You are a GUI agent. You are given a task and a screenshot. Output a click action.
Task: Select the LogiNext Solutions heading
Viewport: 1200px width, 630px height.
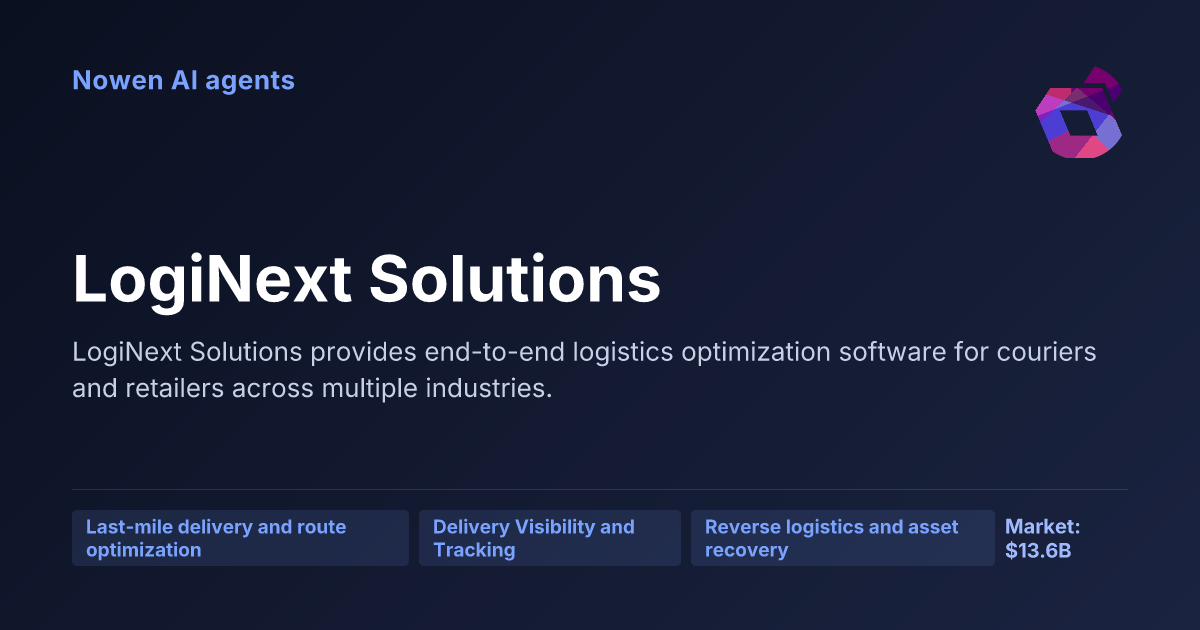pos(366,278)
